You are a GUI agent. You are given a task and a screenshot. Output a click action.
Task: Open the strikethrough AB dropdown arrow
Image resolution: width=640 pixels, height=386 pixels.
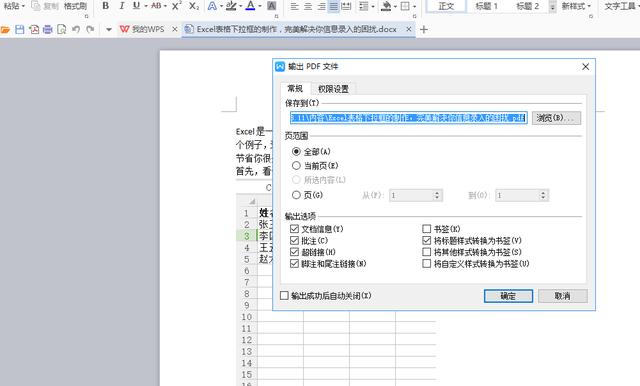(165, 6)
